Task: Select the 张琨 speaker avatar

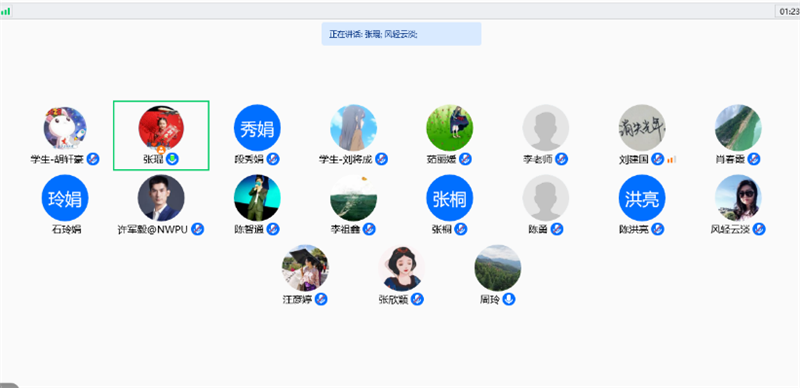Action: [161, 128]
